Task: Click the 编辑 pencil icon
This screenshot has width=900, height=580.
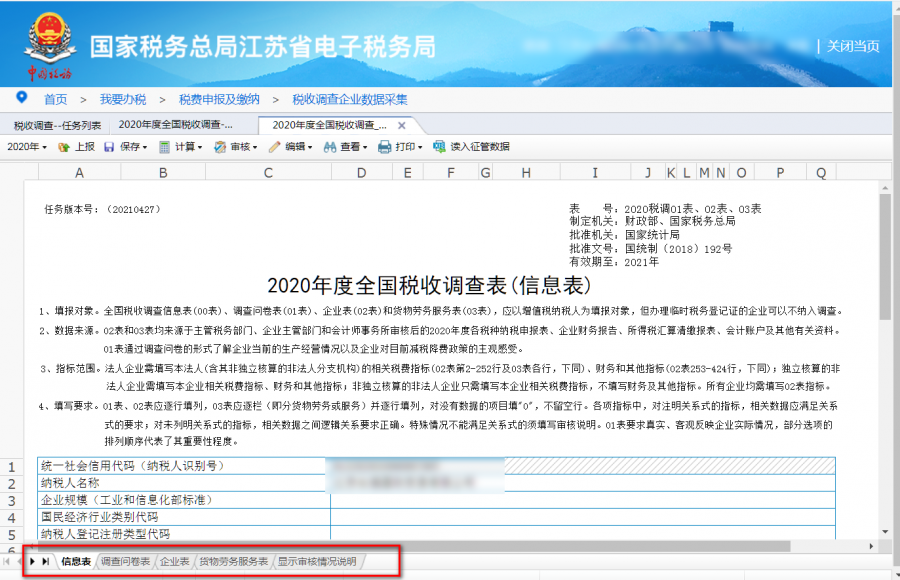Action: click(x=274, y=147)
